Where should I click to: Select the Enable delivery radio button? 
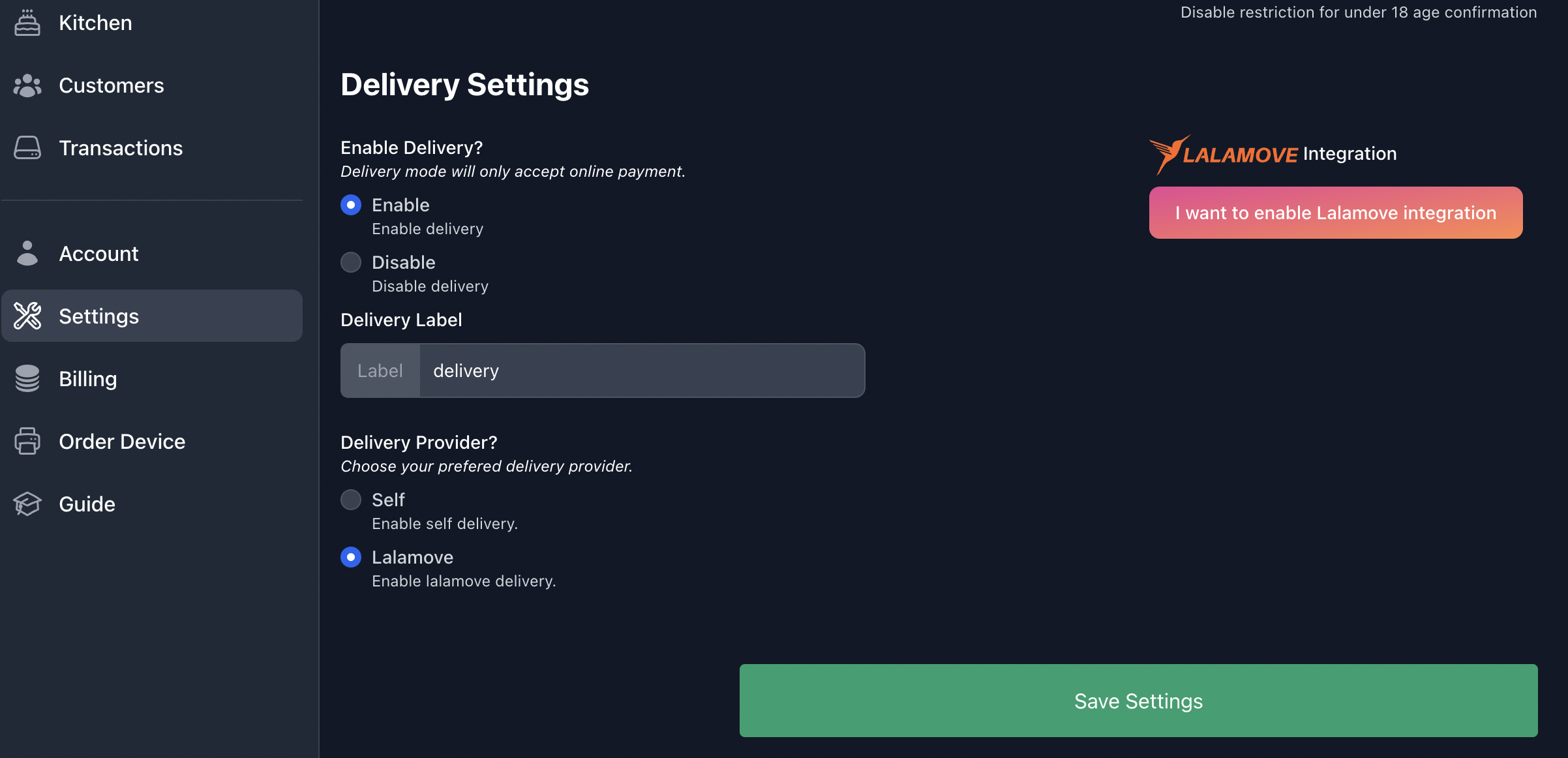tap(351, 204)
